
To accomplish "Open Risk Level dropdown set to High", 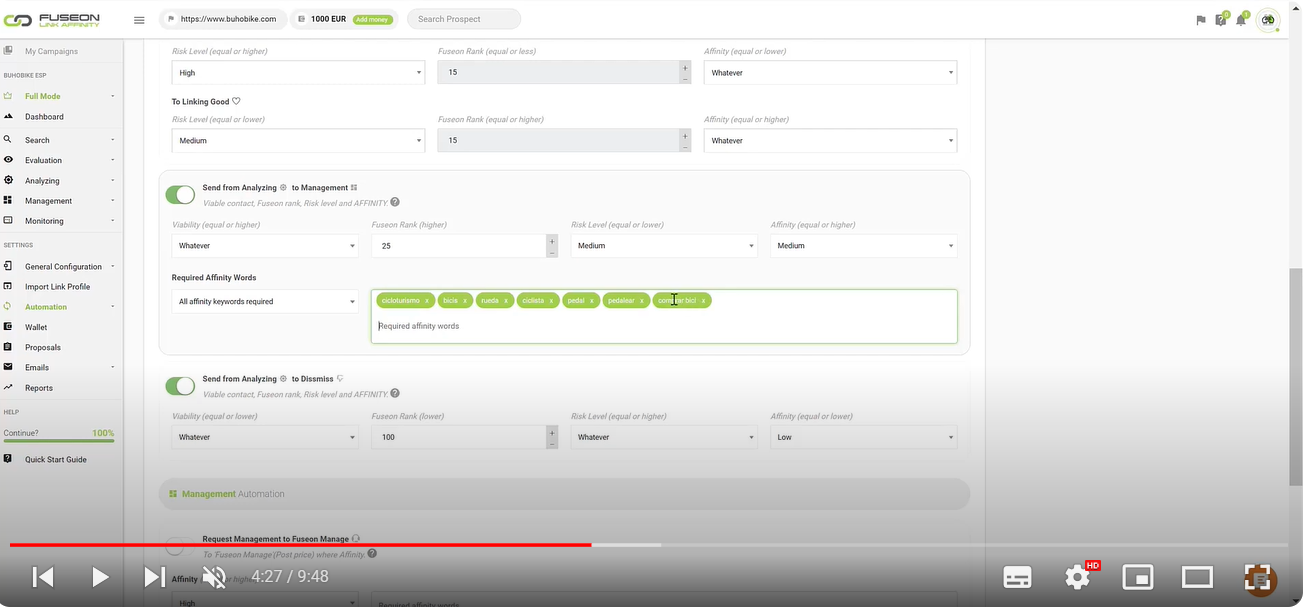I will (x=298, y=73).
